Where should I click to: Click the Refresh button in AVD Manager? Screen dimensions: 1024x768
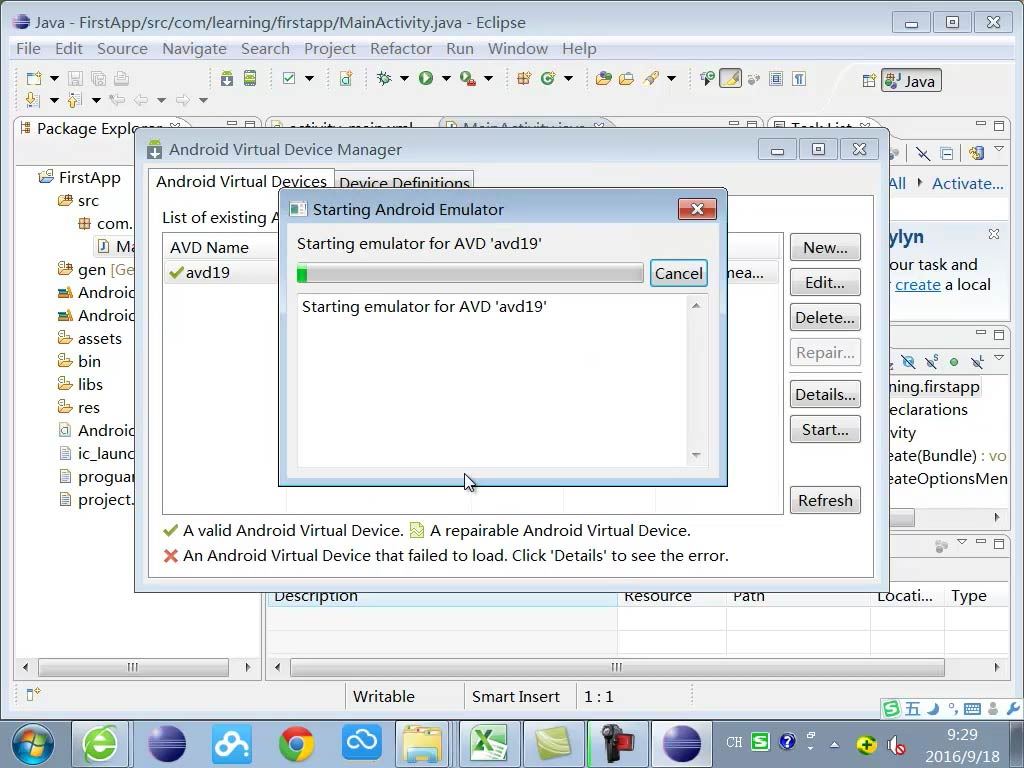(x=825, y=500)
